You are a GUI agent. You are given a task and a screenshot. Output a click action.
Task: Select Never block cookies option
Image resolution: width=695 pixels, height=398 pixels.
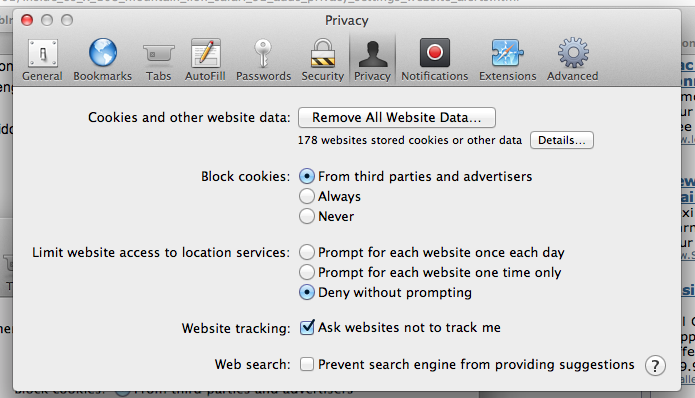(x=307, y=216)
